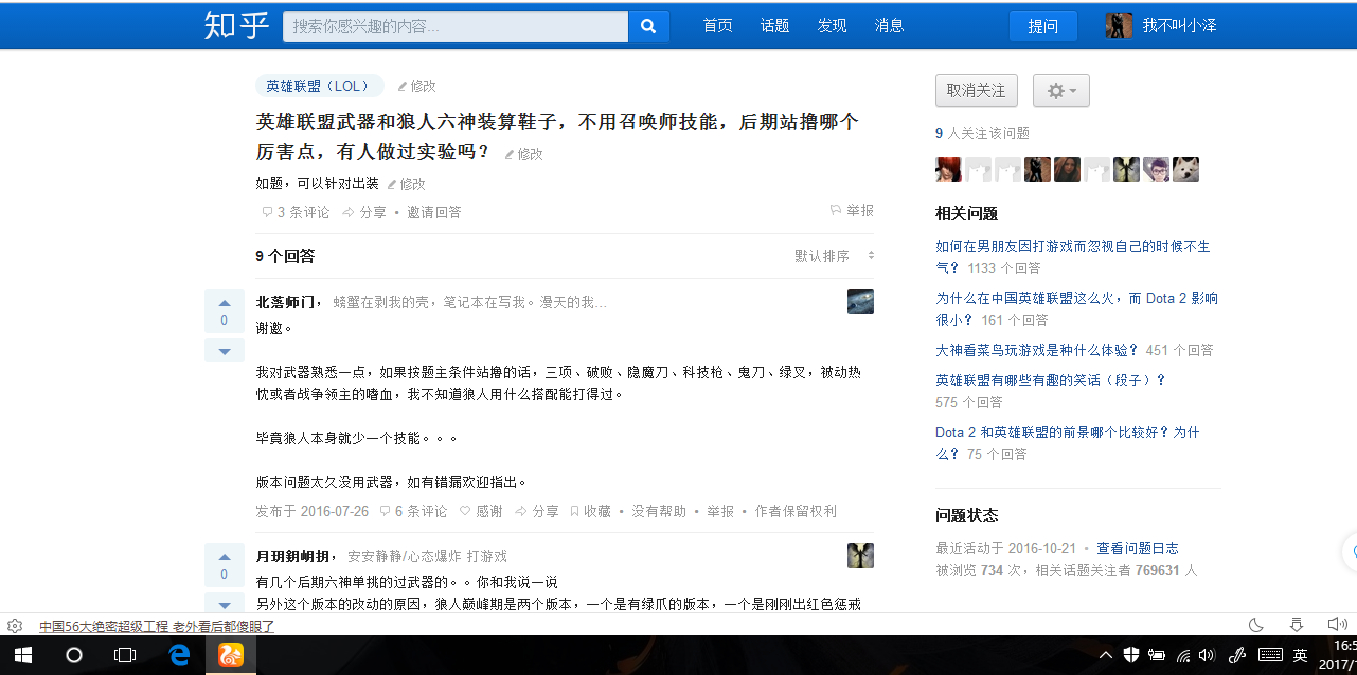Edit question title via 修改 link
Viewport: 1357px width, 675px height.
tap(524, 154)
